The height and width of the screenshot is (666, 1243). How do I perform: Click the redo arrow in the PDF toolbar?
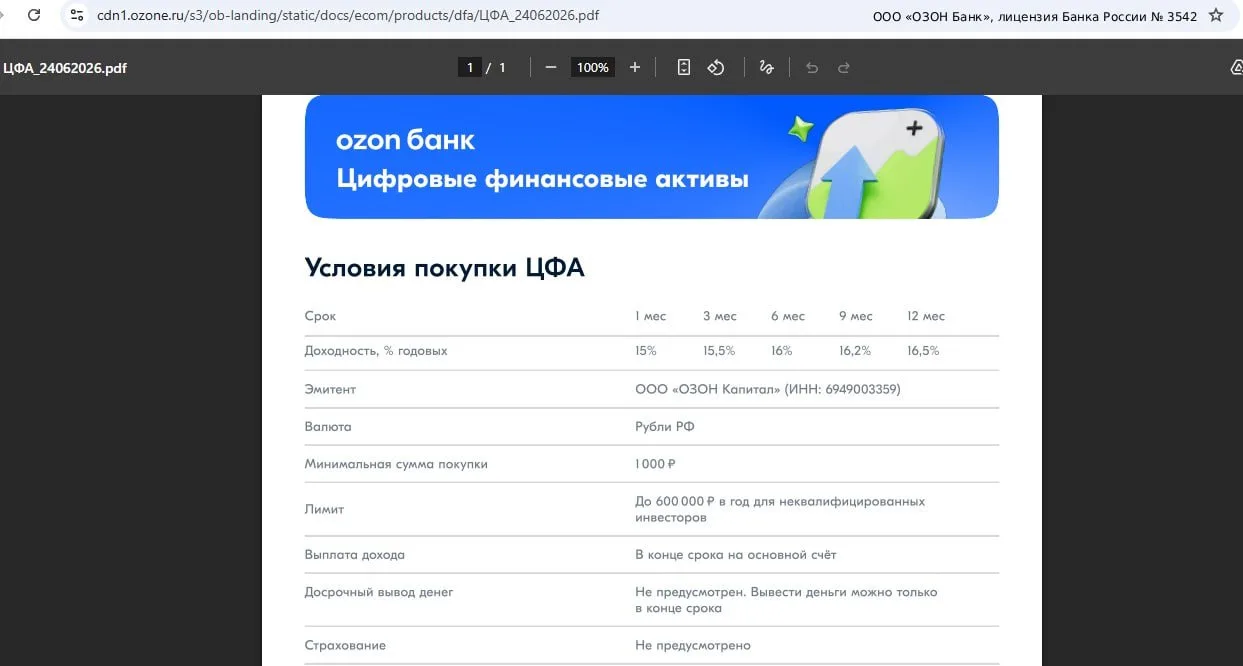click(844, 67)
